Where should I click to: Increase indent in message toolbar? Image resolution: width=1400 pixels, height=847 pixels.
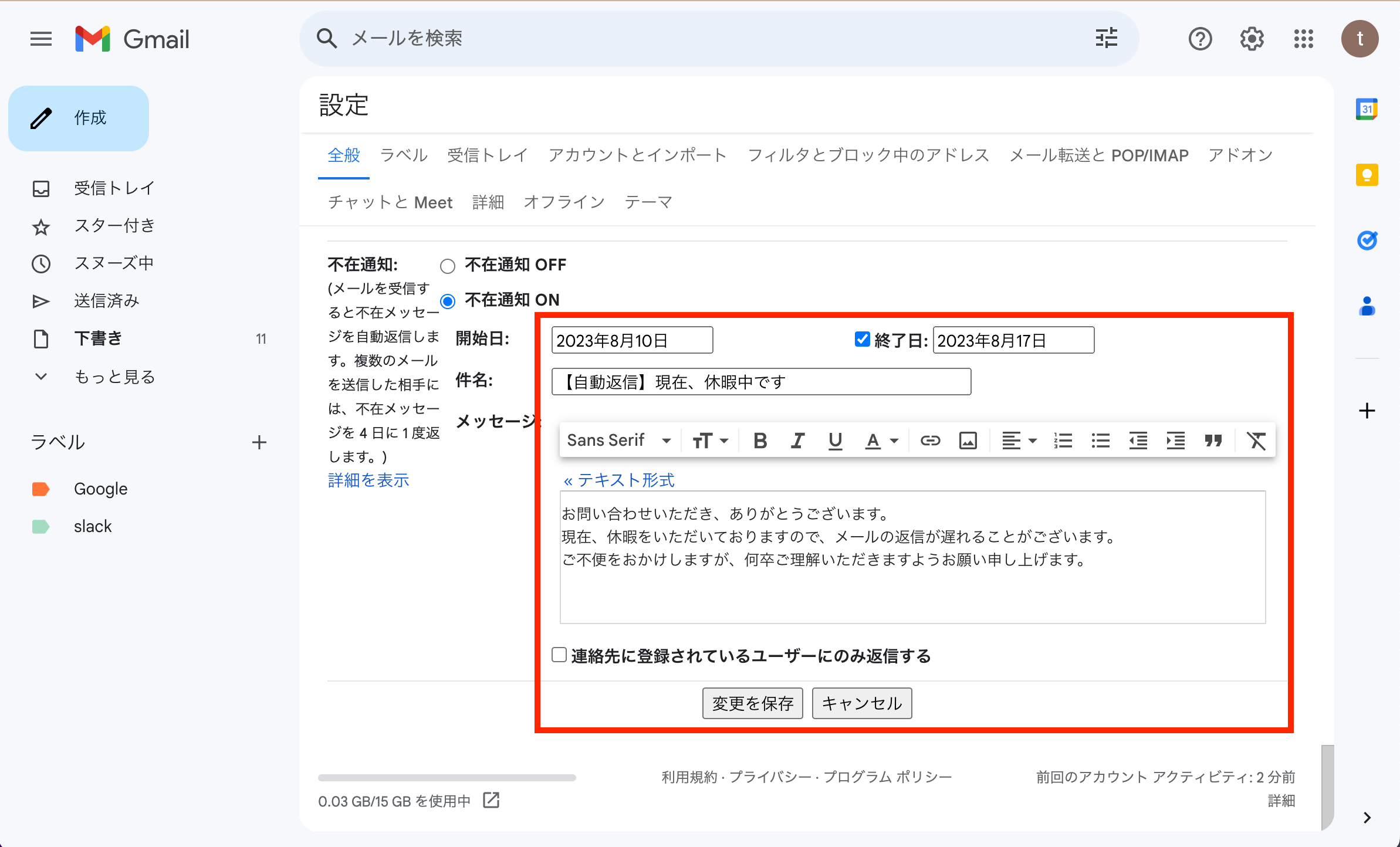1175,440
